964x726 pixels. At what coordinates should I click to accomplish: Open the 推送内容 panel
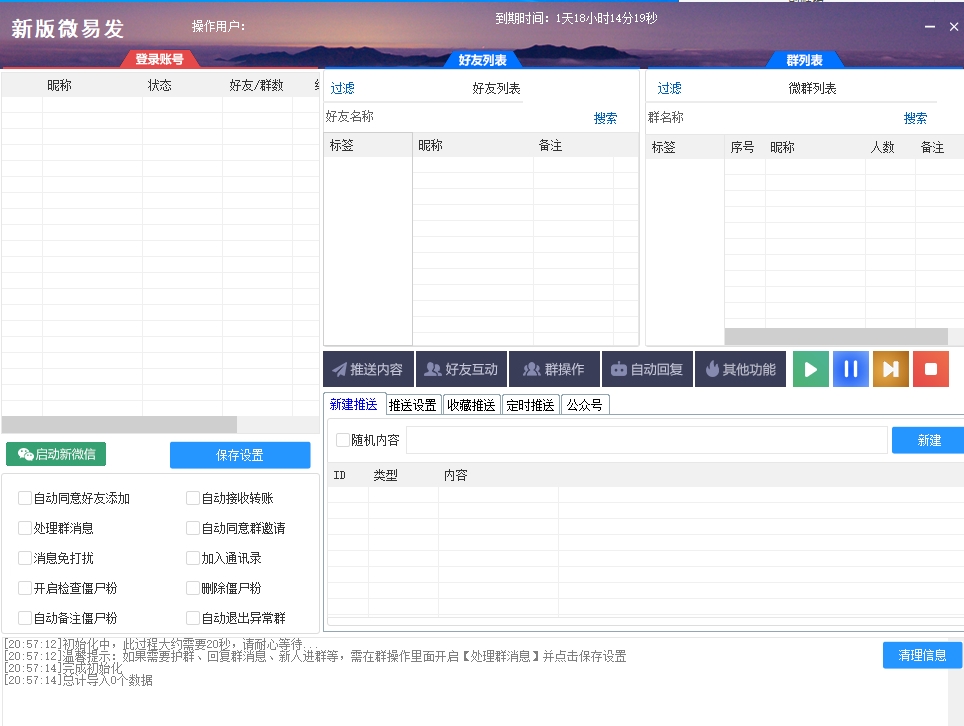[368, 368]
